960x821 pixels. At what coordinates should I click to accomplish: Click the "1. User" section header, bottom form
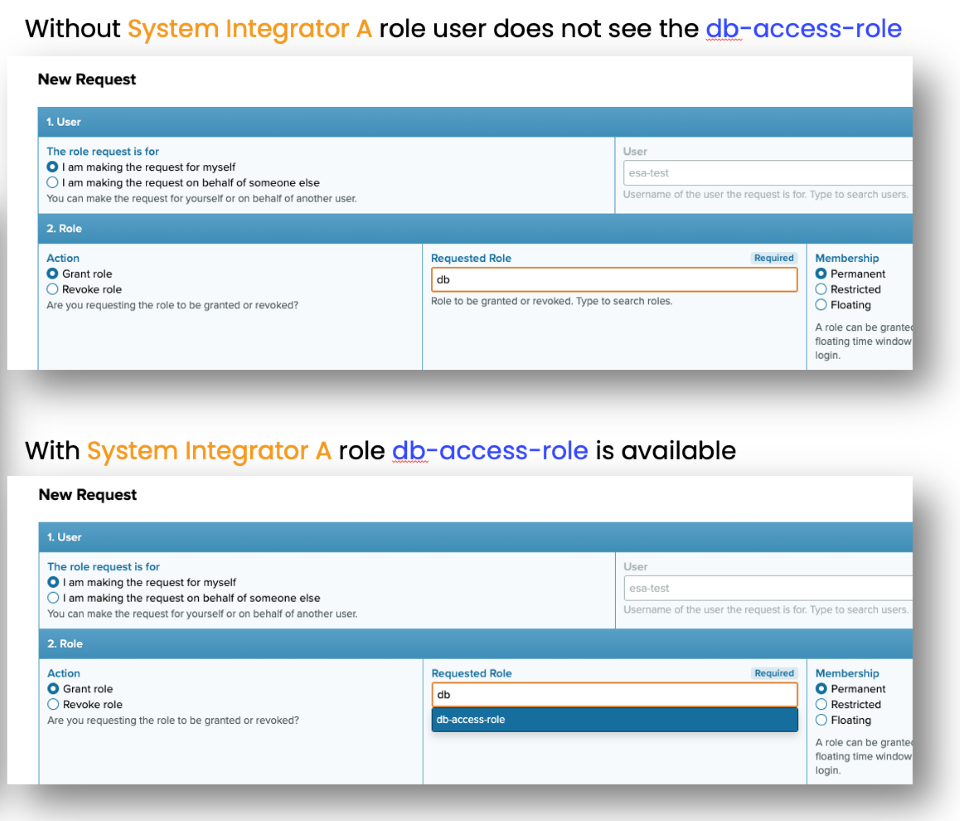click(x=65, y=536)
